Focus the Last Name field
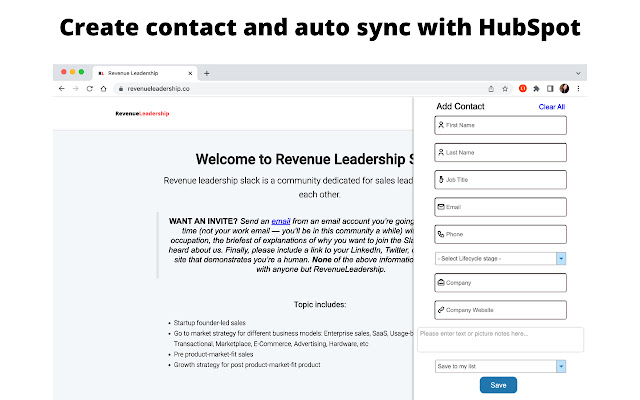The height and width of the screenshot is (400, 640). (500, 153)
